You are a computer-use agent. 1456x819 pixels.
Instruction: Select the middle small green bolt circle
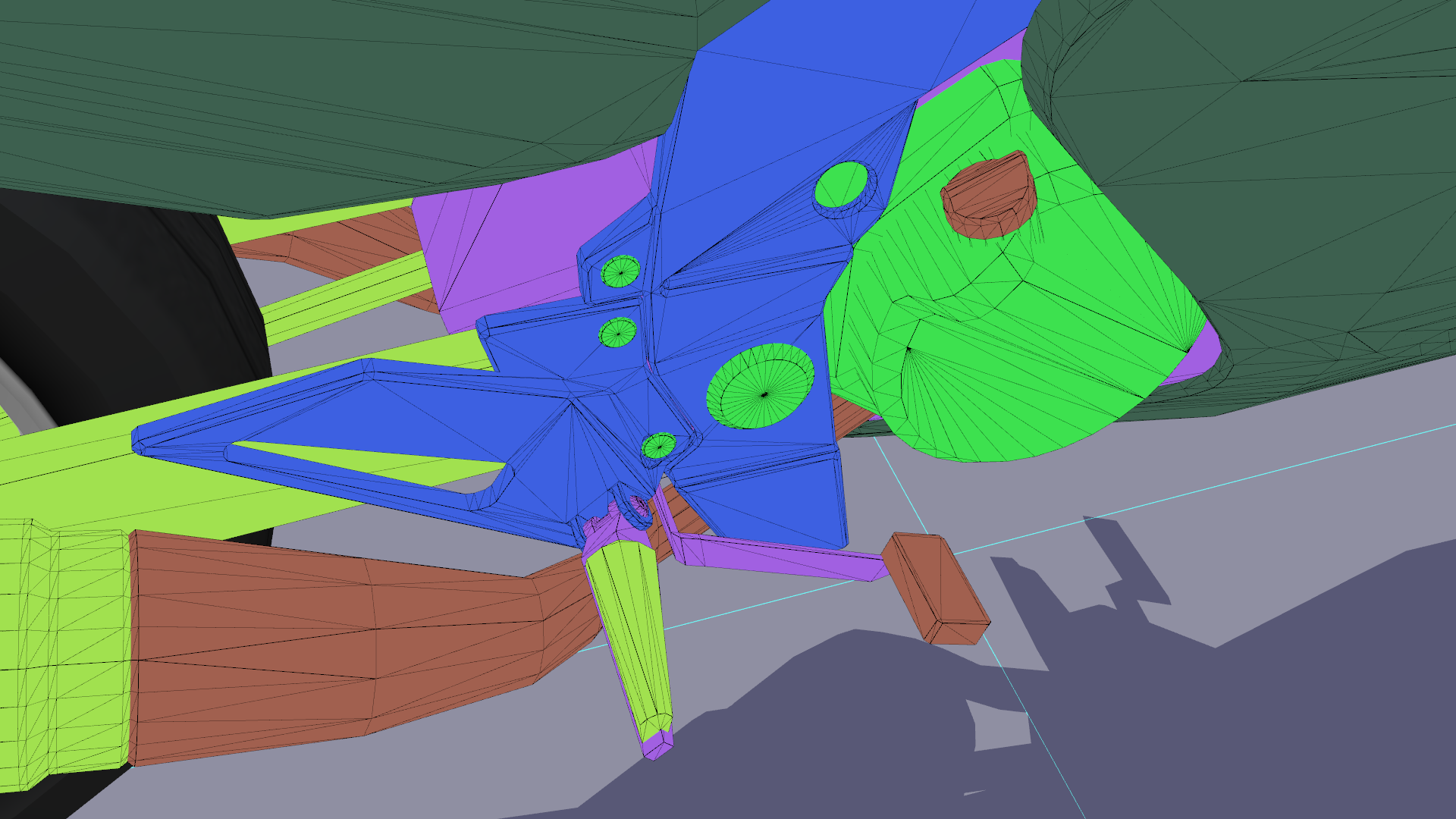618,332
